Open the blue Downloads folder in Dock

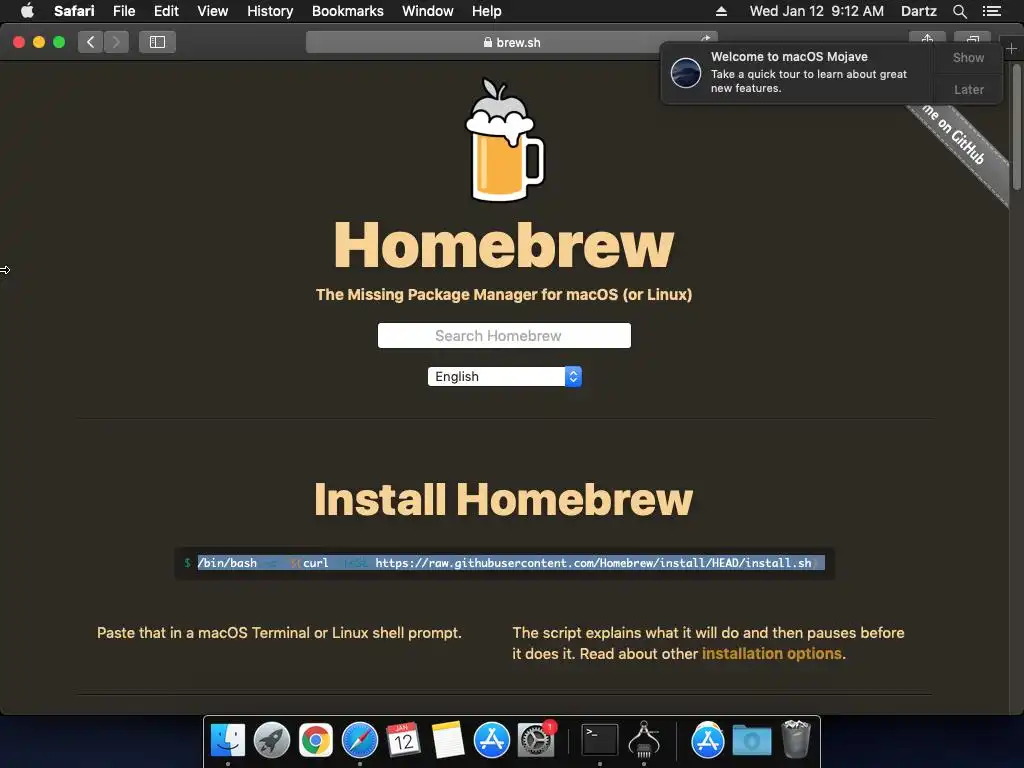[x=752, y=741]
